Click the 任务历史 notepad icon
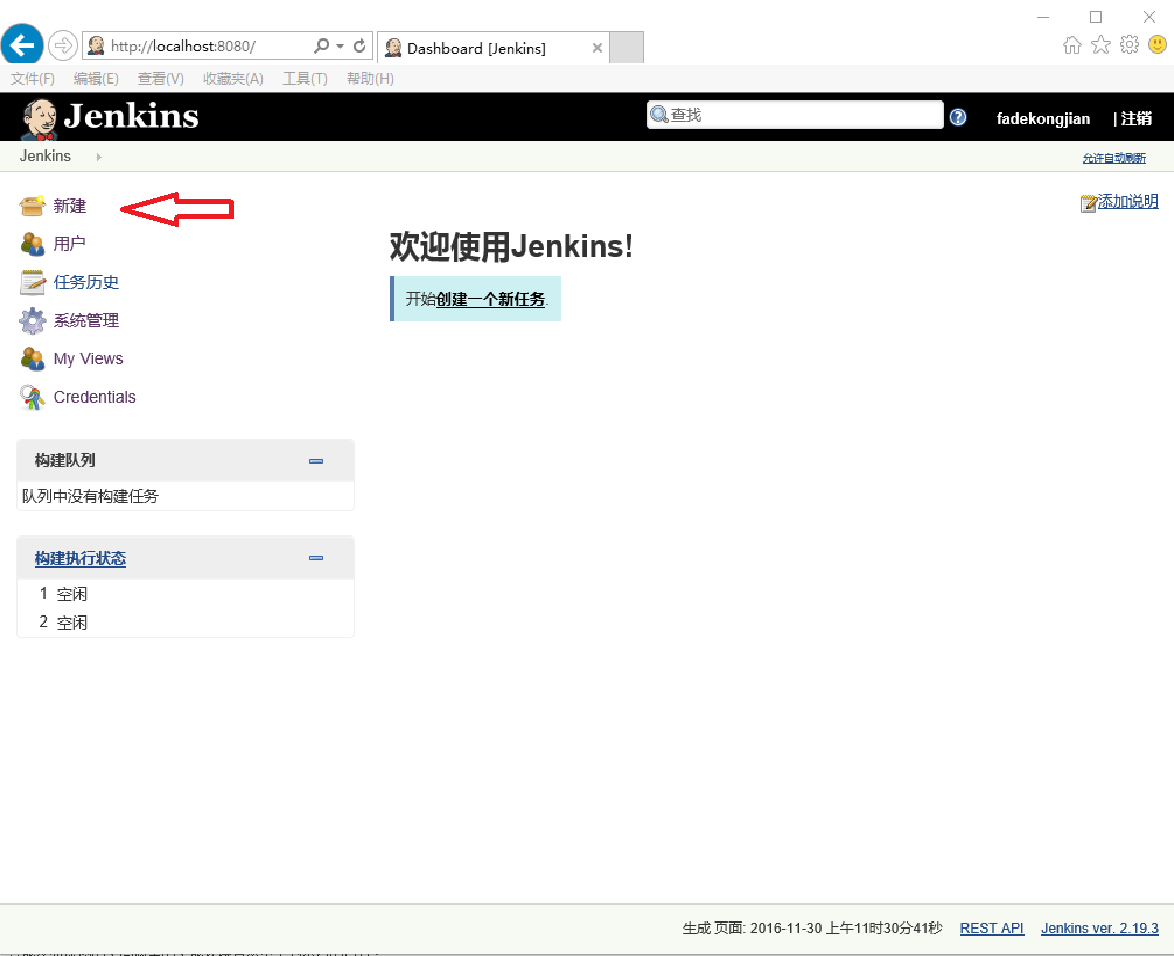This screenshot has height=956, width=1174. pyautogui.click(x=32, y=282)
